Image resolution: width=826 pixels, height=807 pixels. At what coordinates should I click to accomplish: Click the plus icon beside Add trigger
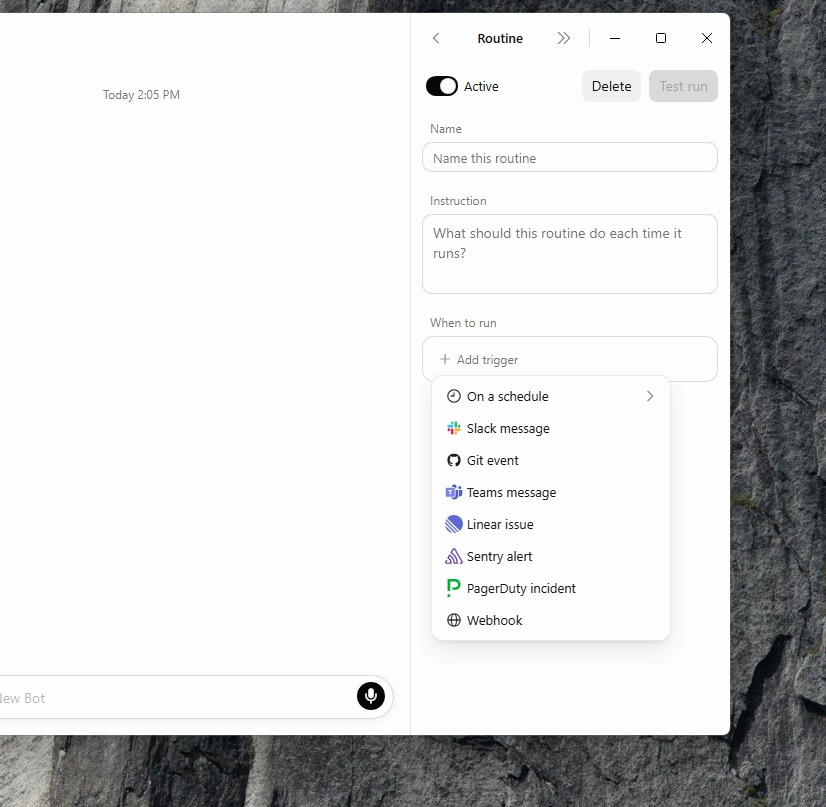(445, 359)
